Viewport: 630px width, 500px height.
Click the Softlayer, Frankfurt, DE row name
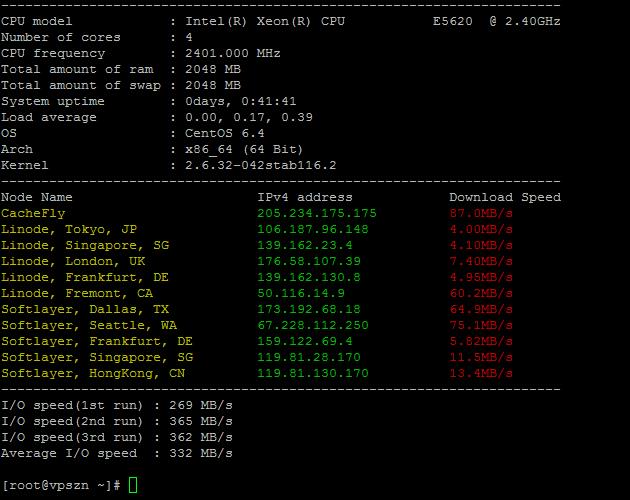coord(97,342)
